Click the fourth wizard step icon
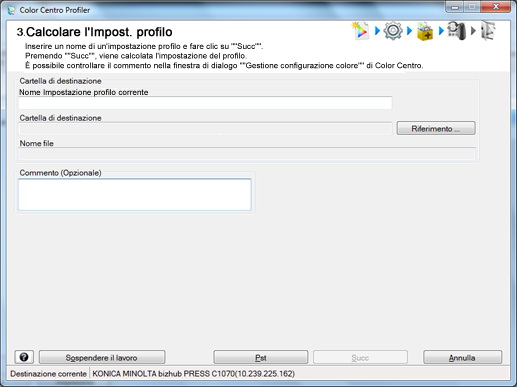The width and height of the screenshot is (517, 387). (x=456, y=31)
